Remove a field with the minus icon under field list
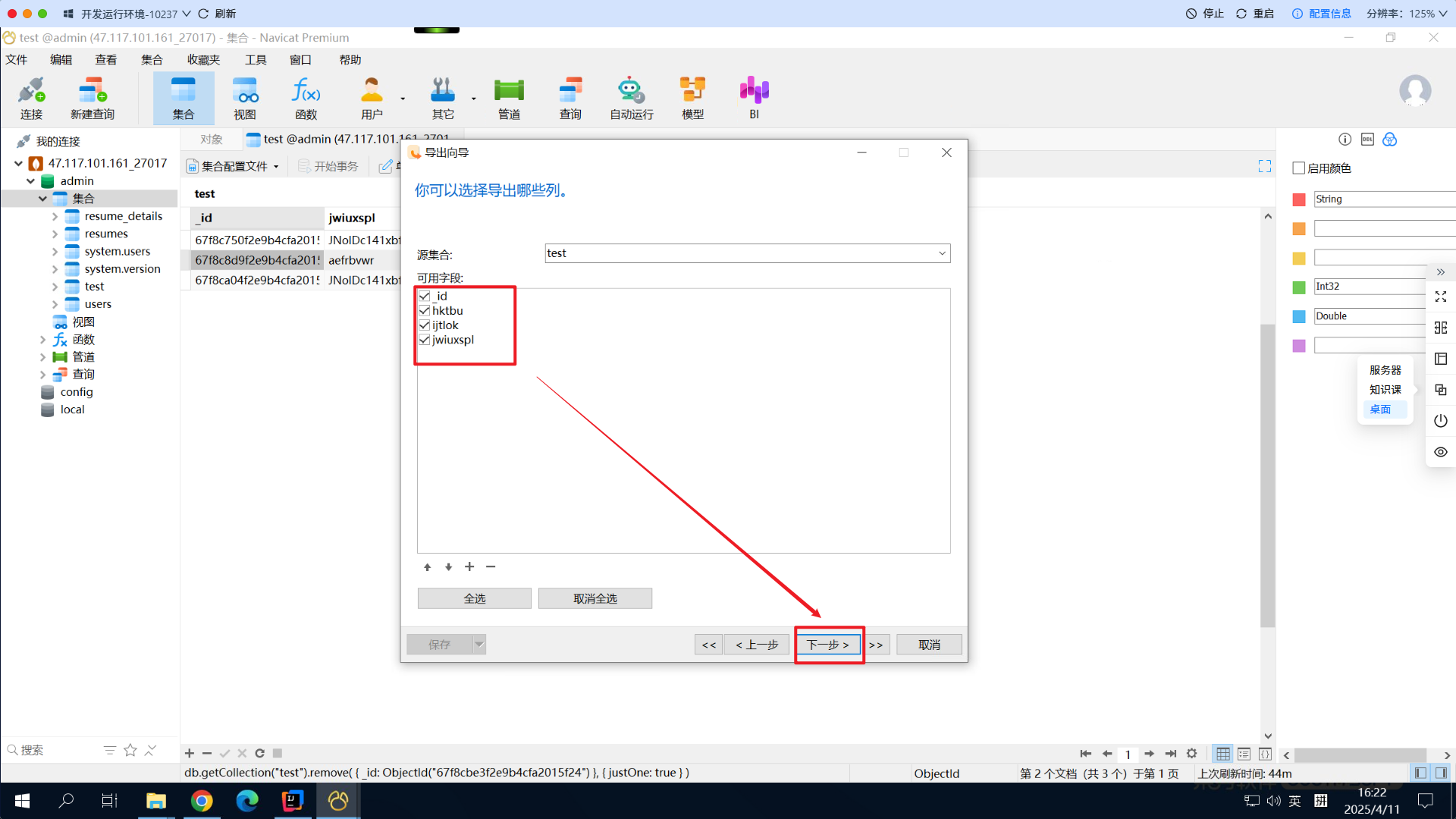1456x819 pixels. point(491,567)
